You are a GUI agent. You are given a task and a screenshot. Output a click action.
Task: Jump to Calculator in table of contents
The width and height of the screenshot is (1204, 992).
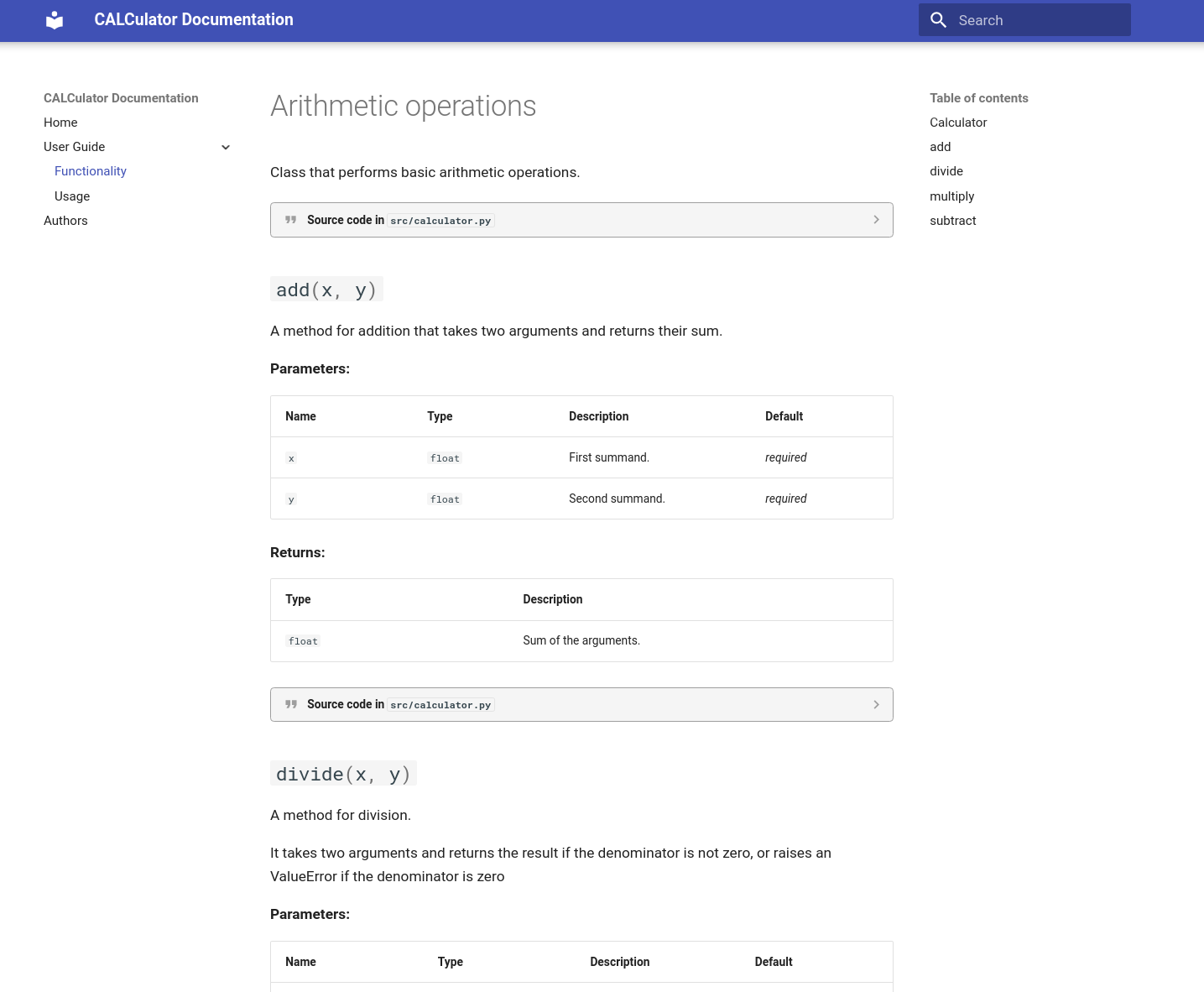pyautogui.click(x=958, y=123)
